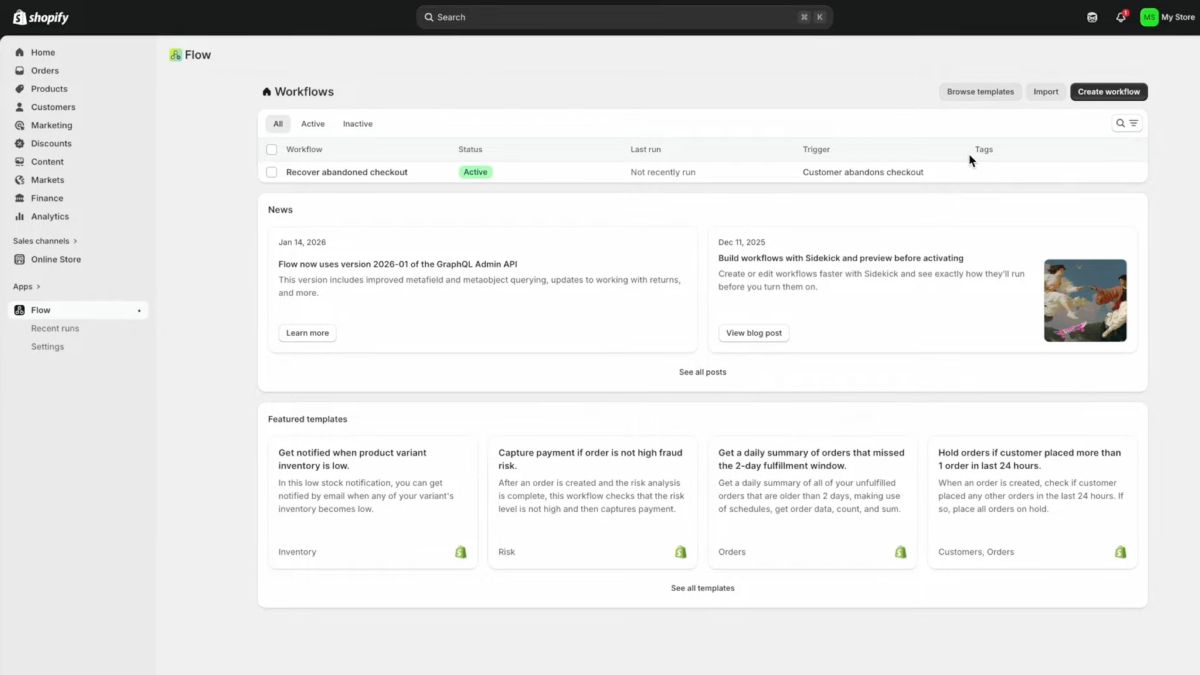This screenshot has height=675, width=1200.
Task: Follow the See all templates link
Action: 703,588
